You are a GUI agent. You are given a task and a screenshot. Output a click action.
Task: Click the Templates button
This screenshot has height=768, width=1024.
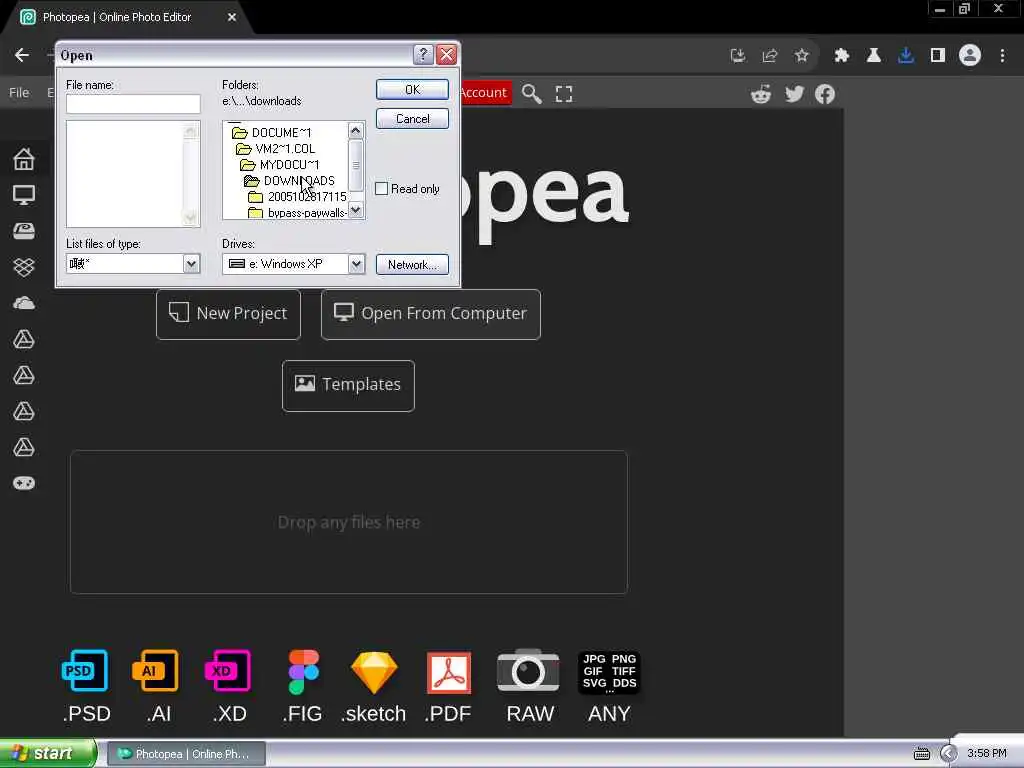pyautogui.click(x=348, y=385)
